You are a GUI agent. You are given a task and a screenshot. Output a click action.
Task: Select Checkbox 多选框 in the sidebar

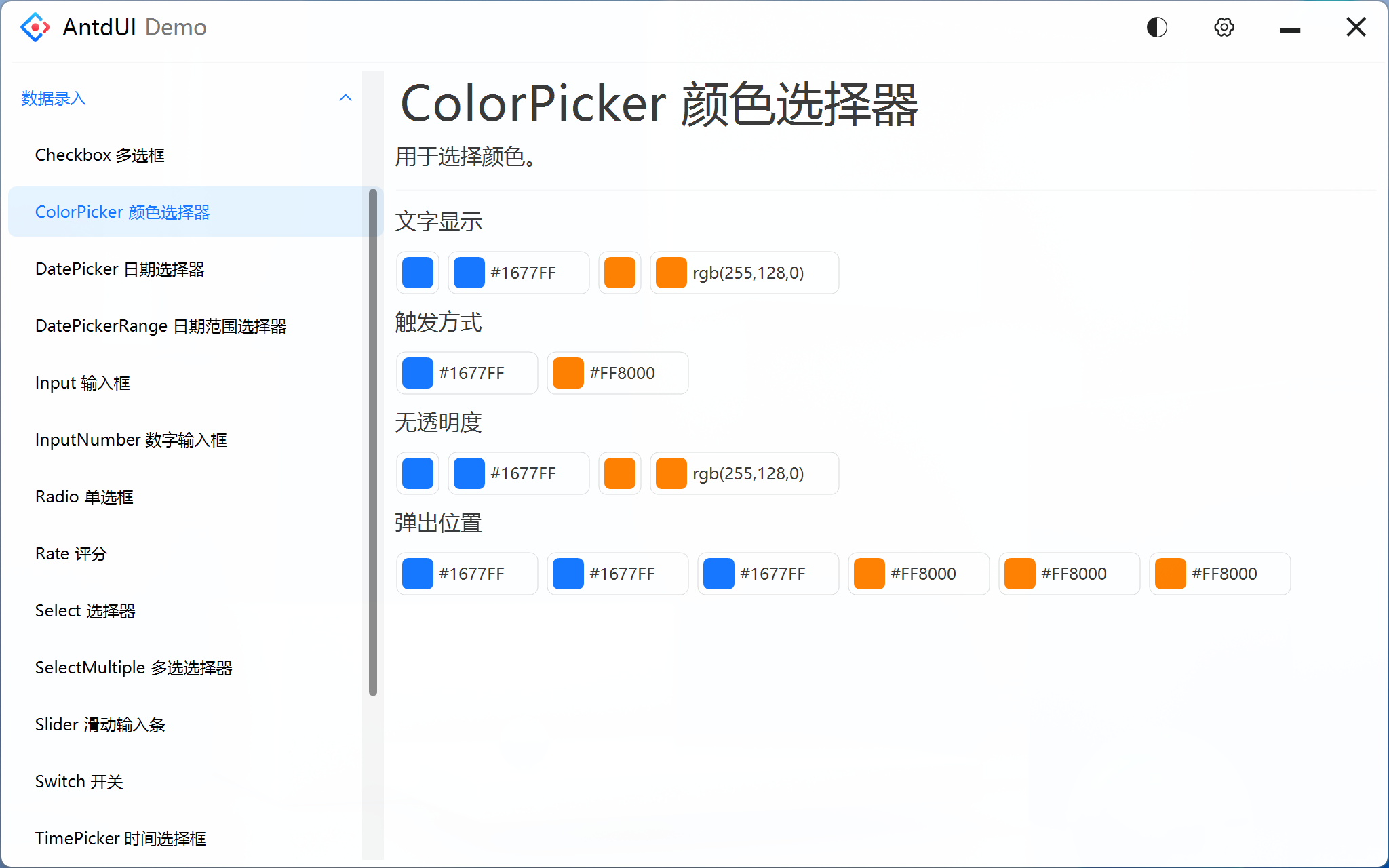click(99, 155)
